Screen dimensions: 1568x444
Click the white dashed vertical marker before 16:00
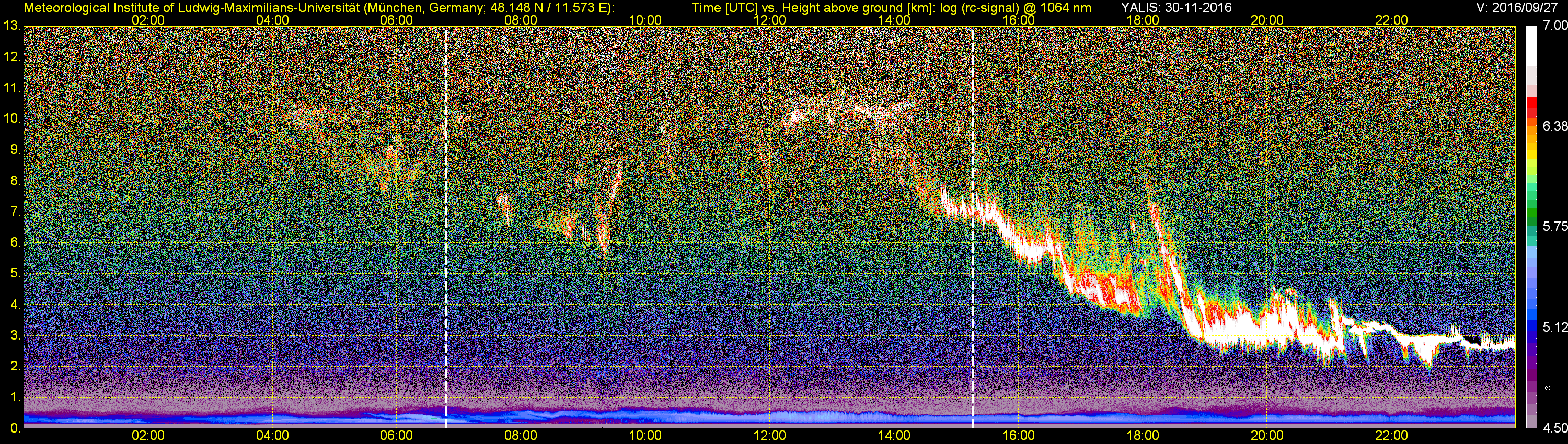(973, 227)
